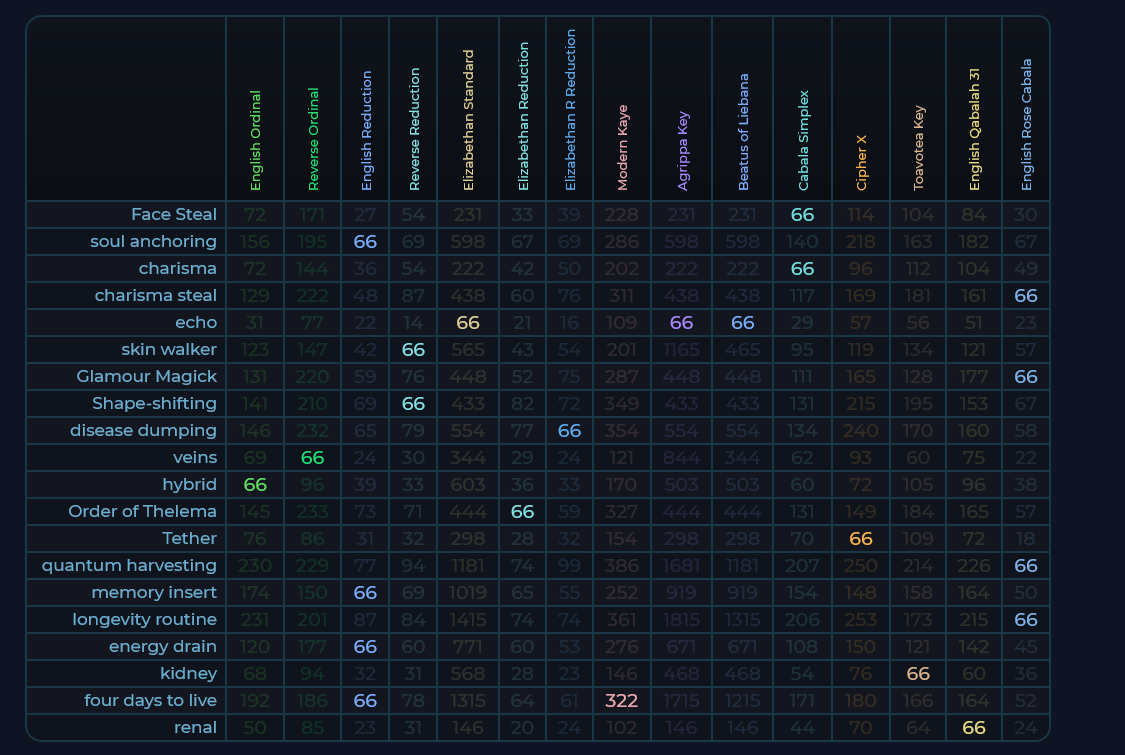Click the highlighted 322 Modern Kaye value
The image size is (1125, 755).
pyautogui.click(x=622, y=700)
